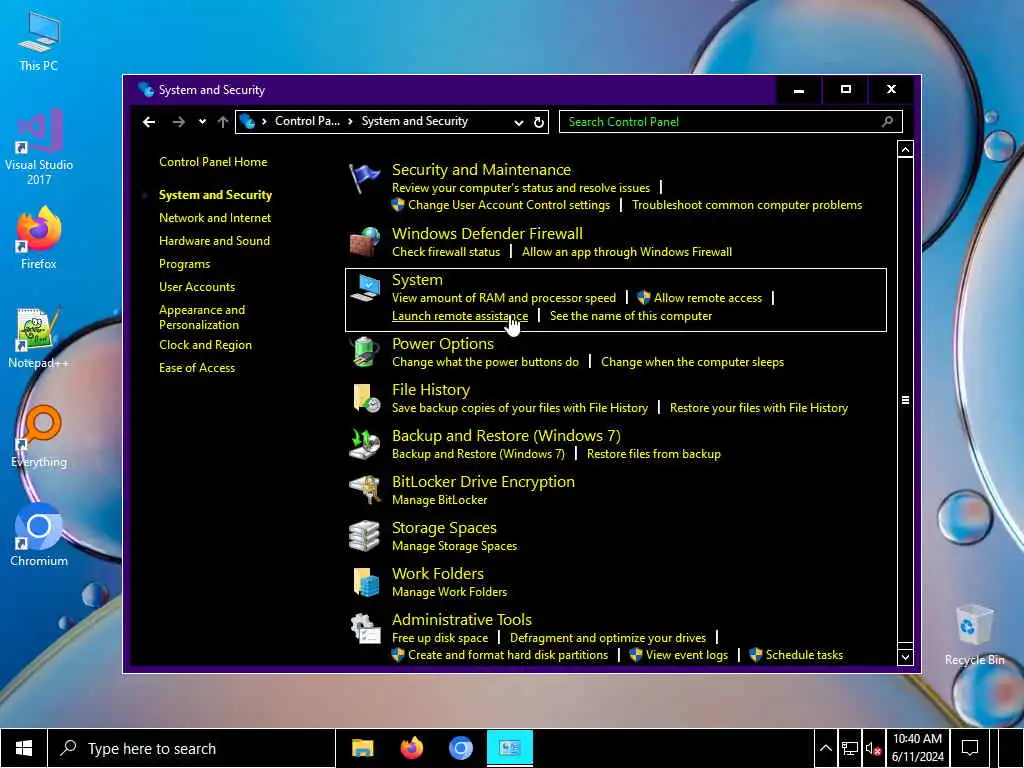Click Allow remote access link
The width and height of the screenshot is (1024, 768).
pyautogui.click(x=708, y=298)
